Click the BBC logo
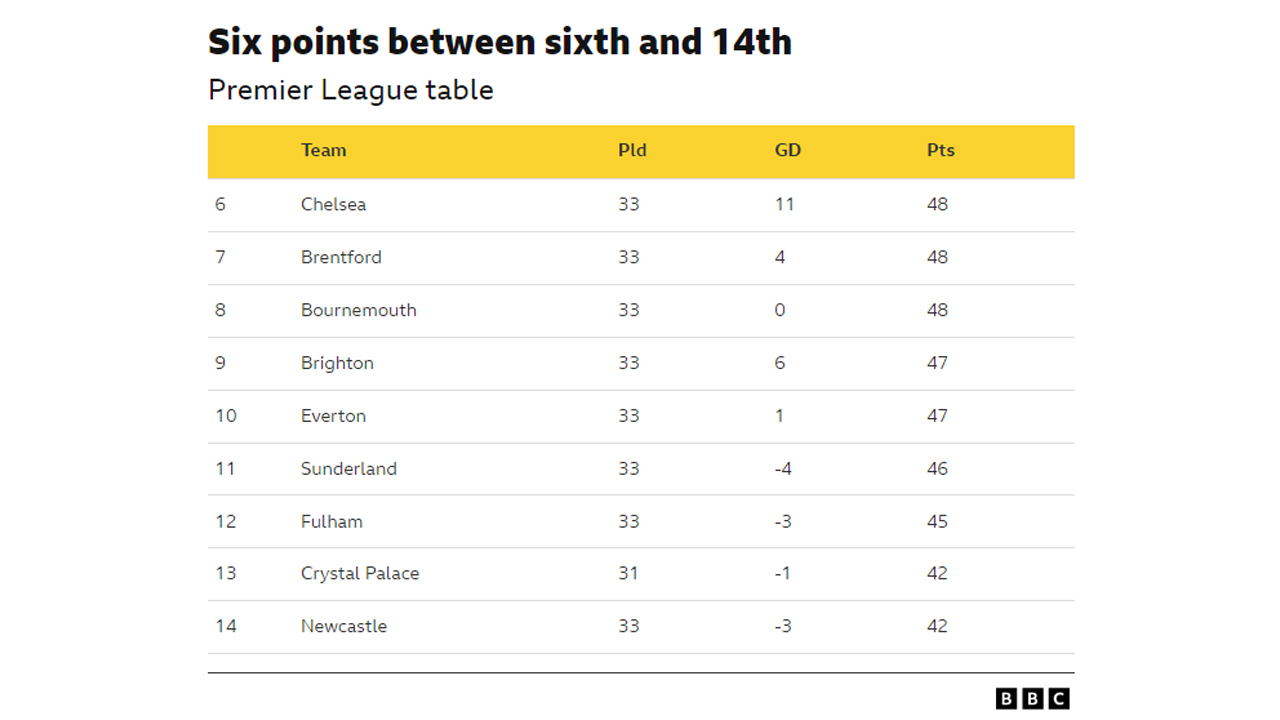 pyautogui.click(x=1033, y=699)
